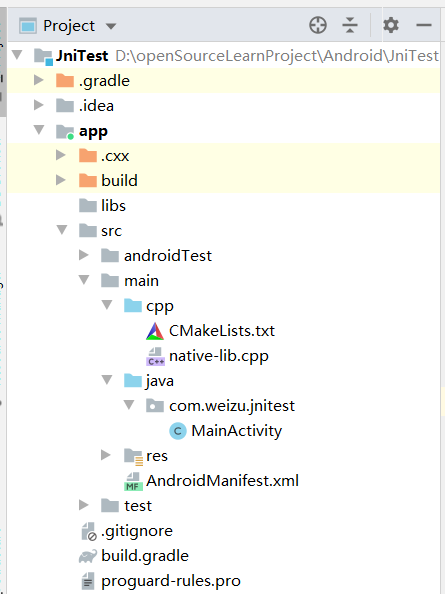Collapse the app module node

(39, 130)
